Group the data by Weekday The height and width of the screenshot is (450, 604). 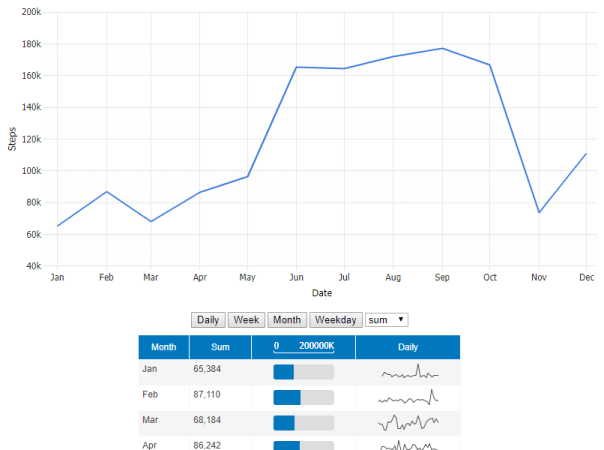335,320
